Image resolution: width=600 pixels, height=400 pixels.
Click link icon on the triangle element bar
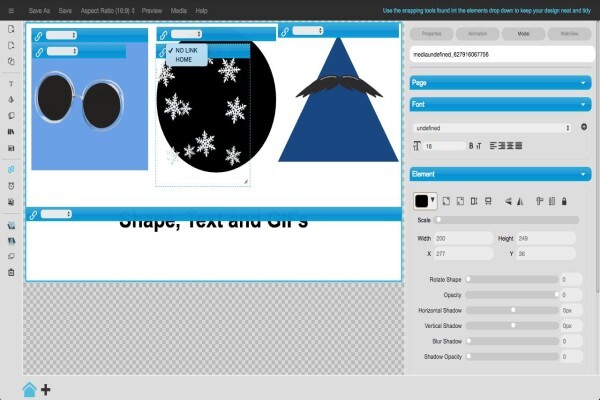(285, 32)
